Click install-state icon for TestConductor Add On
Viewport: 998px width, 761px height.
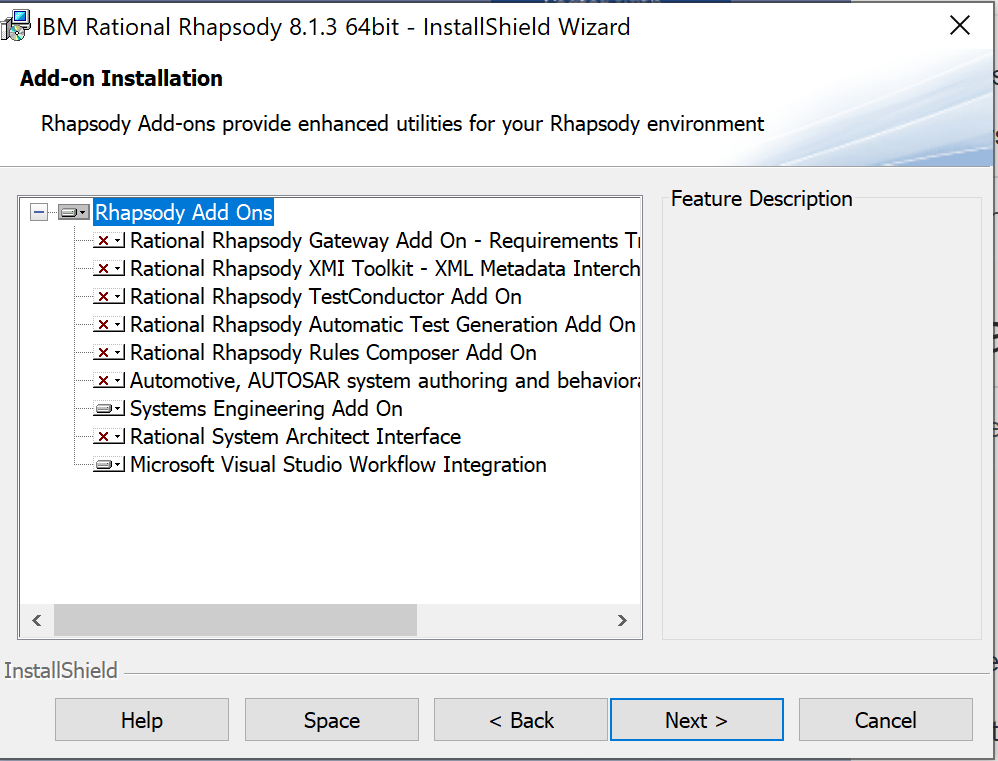(x=109, y=297)
